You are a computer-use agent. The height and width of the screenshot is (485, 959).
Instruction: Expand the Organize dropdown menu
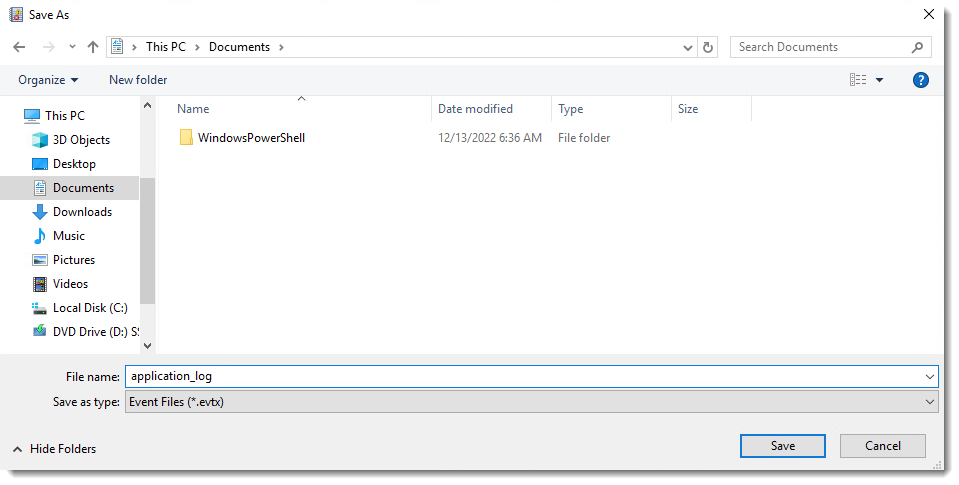click(x=48, y=80)
